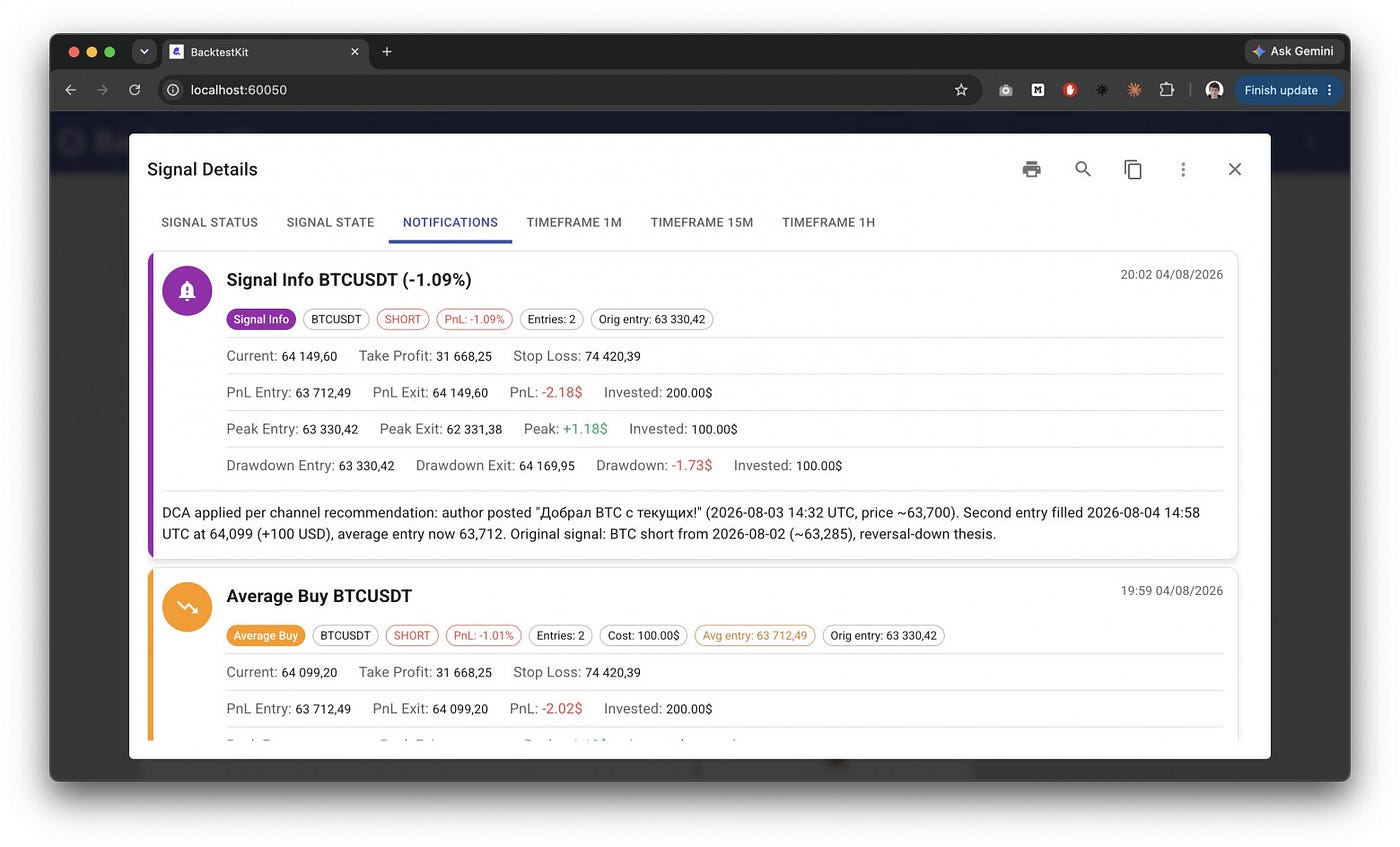The width and height of the screenshot is (1400, 847).
Task: Expand the tab search dropdown arrow
Action: pyautogui.click(x=144, y=52)
